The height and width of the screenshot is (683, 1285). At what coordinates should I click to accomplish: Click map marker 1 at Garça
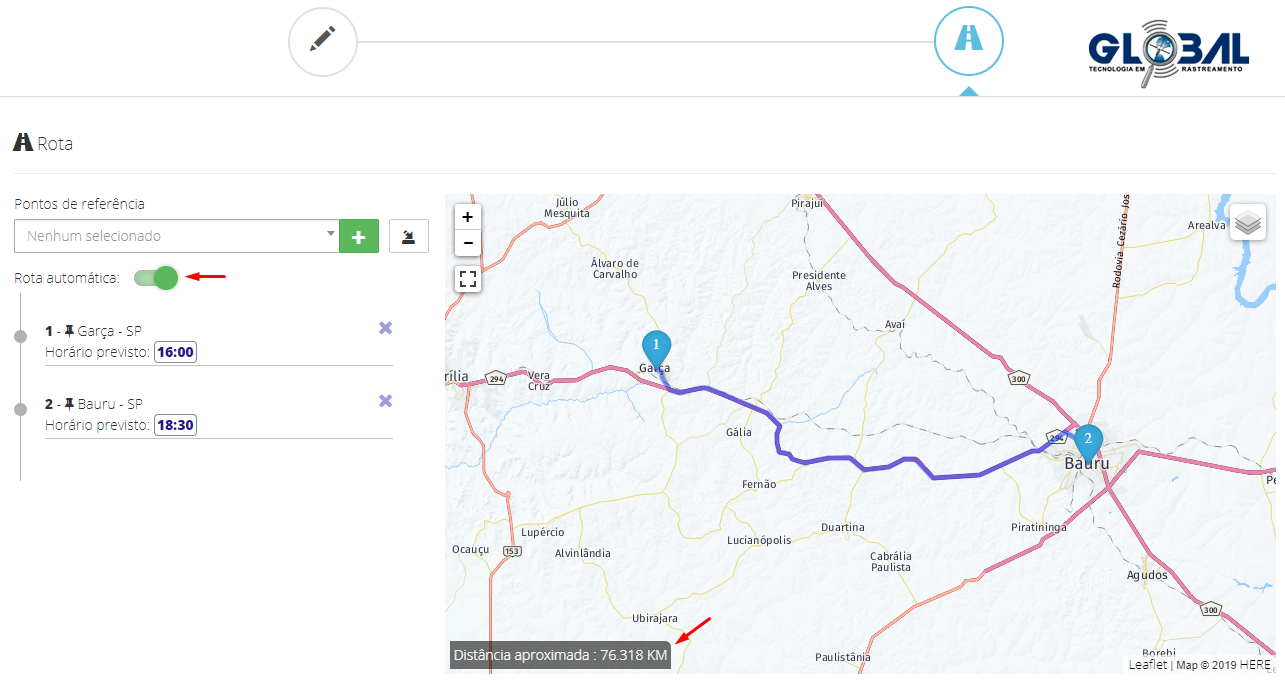coord(656,346)
